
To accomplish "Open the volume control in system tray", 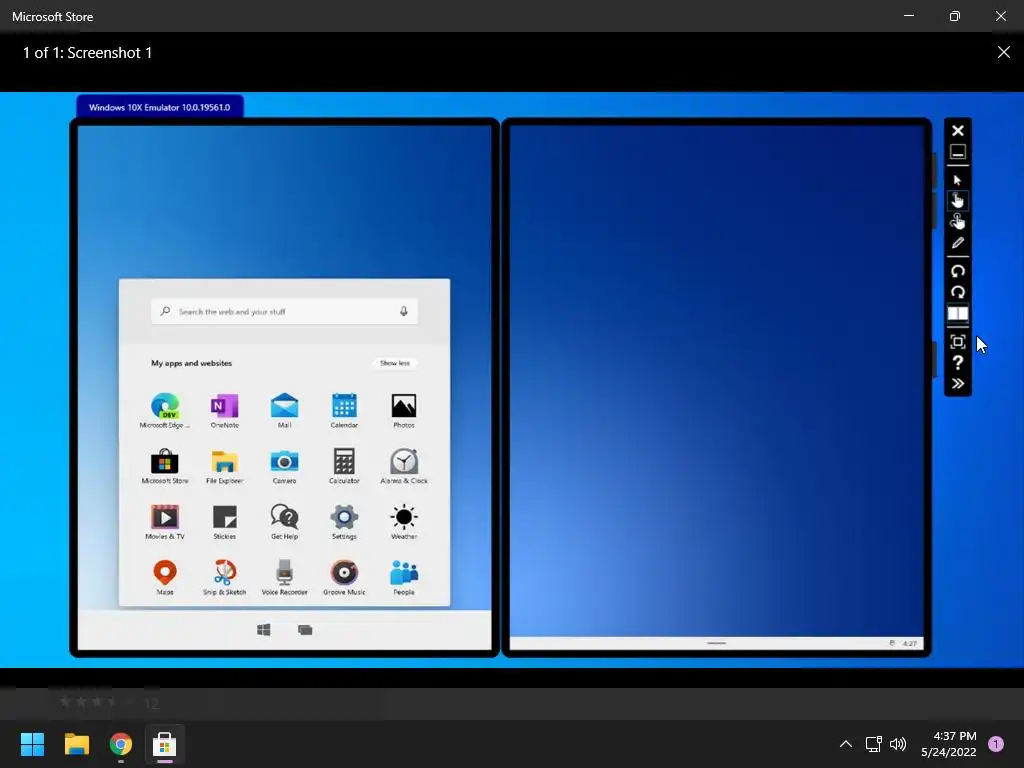I will pyautogui.click(x=898, y=744).
